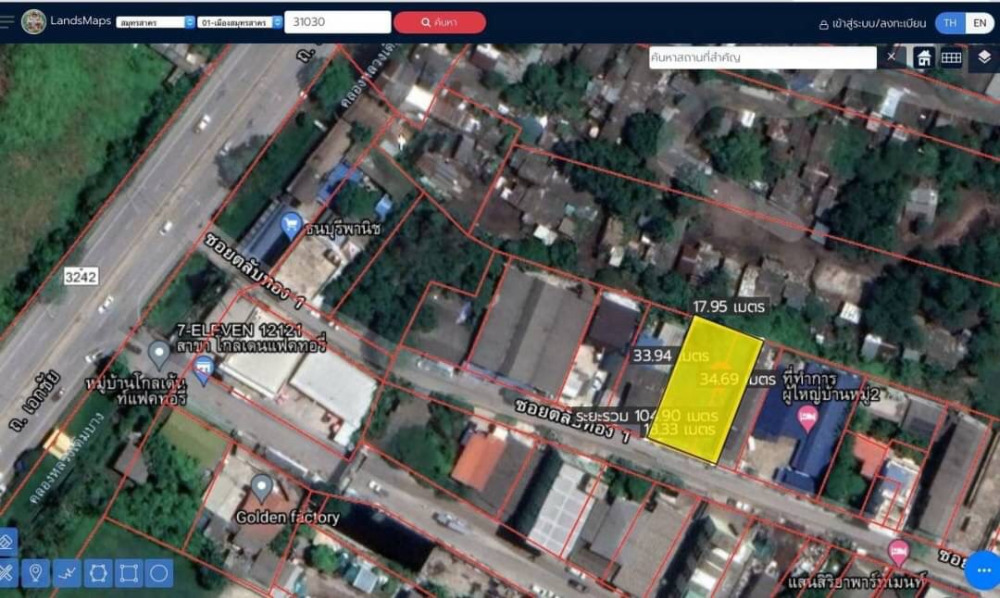
Task: Click the pink marker at แสนสิริอพาร์ทเมนท์
Action: pyautogui.click(x=899, y=553)
